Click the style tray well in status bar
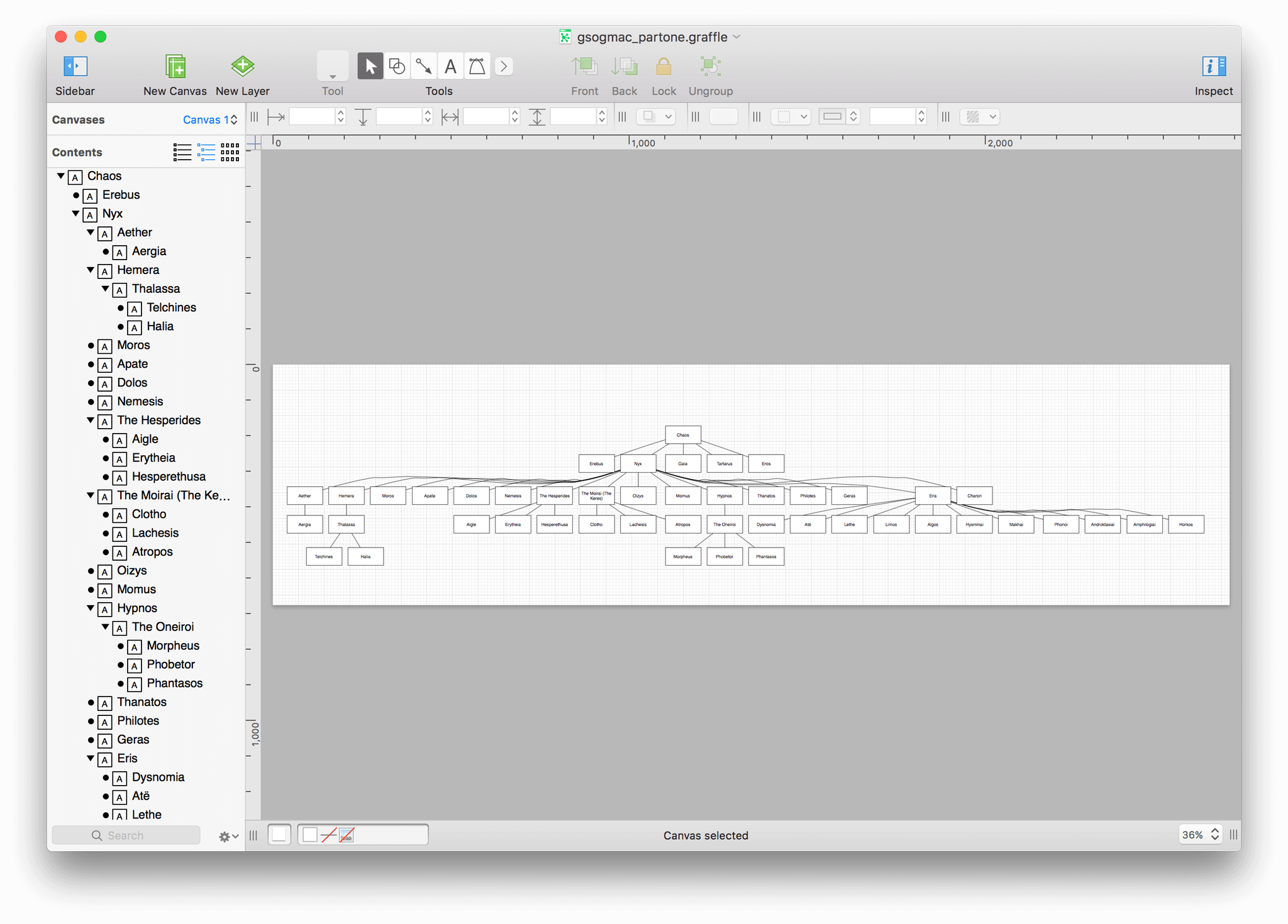This screenshot has height=924, width=1288. click(x=363, y=835)
